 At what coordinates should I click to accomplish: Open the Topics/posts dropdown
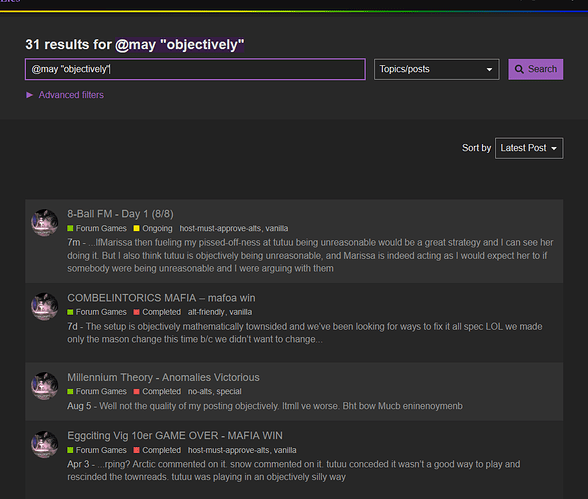click(436, 69)
